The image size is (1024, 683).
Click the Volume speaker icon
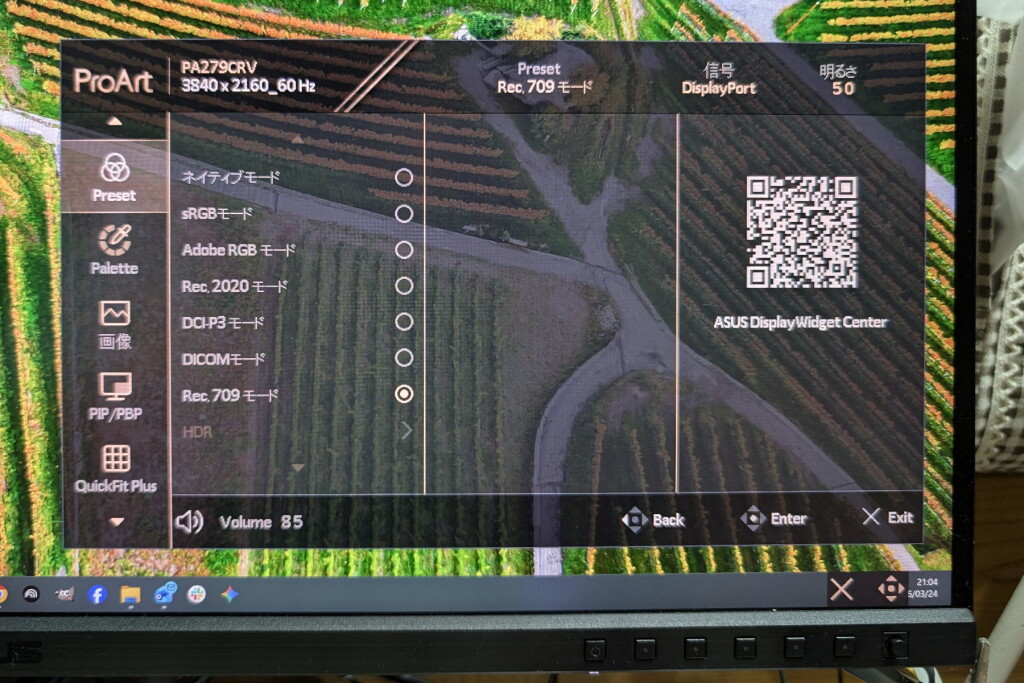(190, 521)
